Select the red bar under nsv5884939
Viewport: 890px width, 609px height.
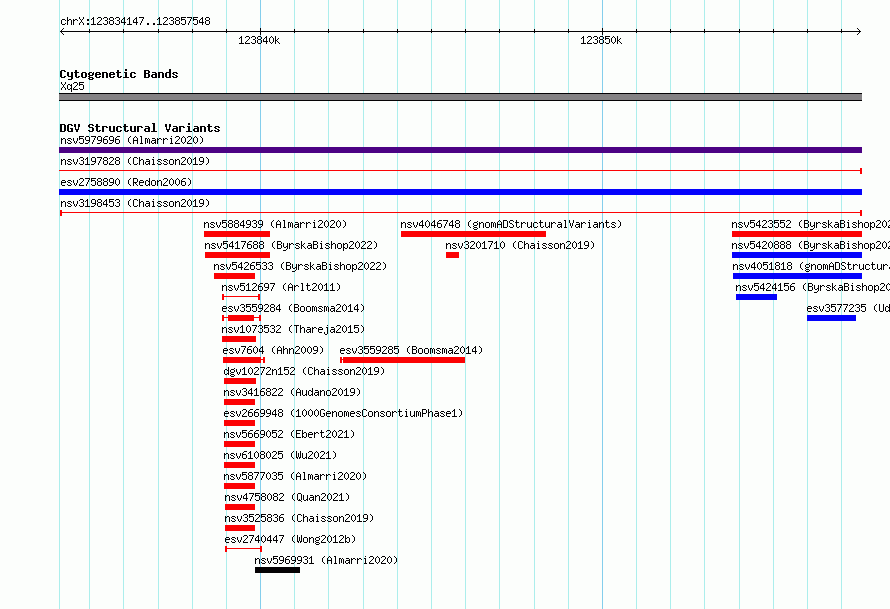(237, 234)
